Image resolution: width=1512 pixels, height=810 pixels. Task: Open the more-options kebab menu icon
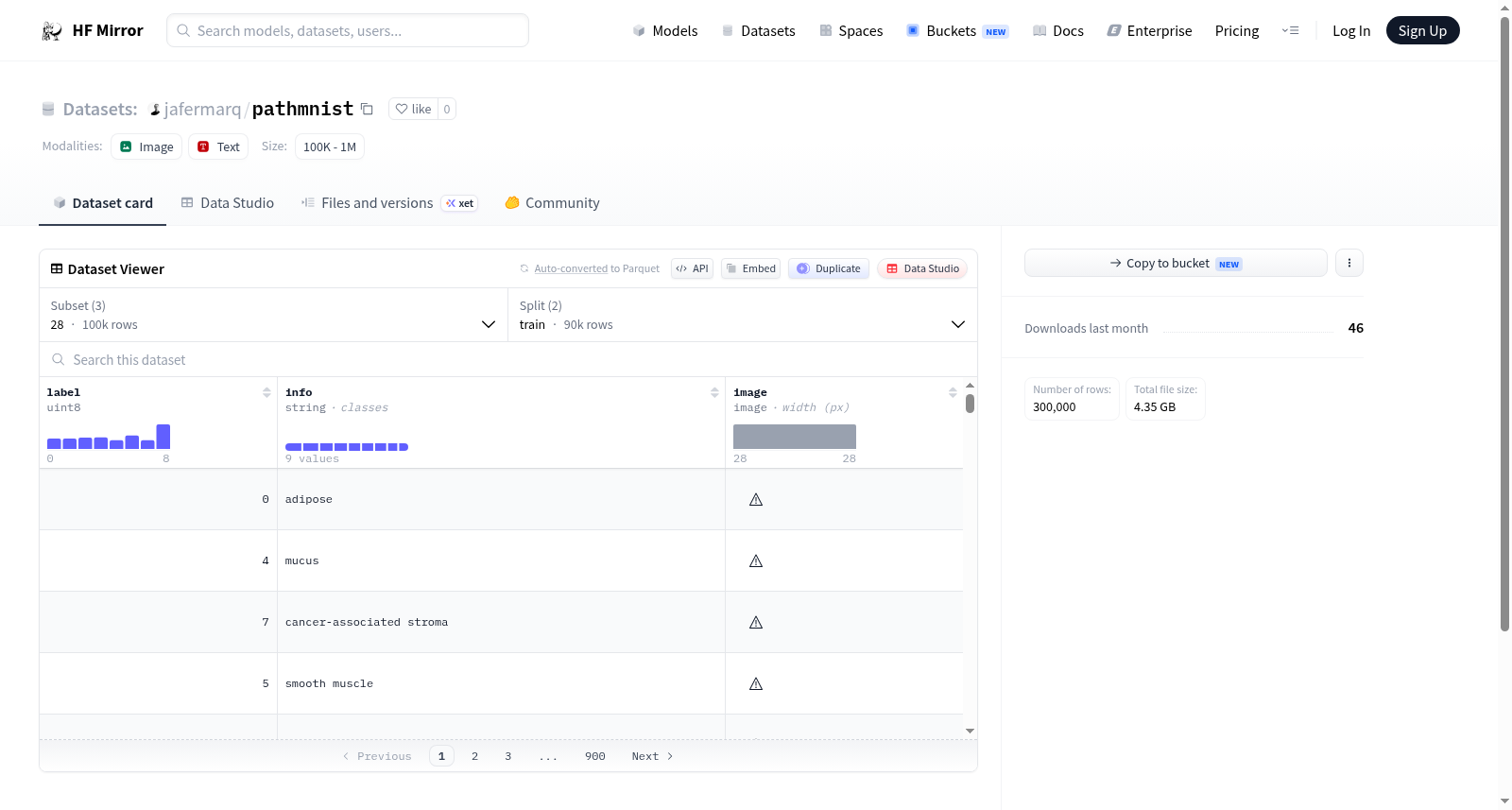[x=1349, y=263]
